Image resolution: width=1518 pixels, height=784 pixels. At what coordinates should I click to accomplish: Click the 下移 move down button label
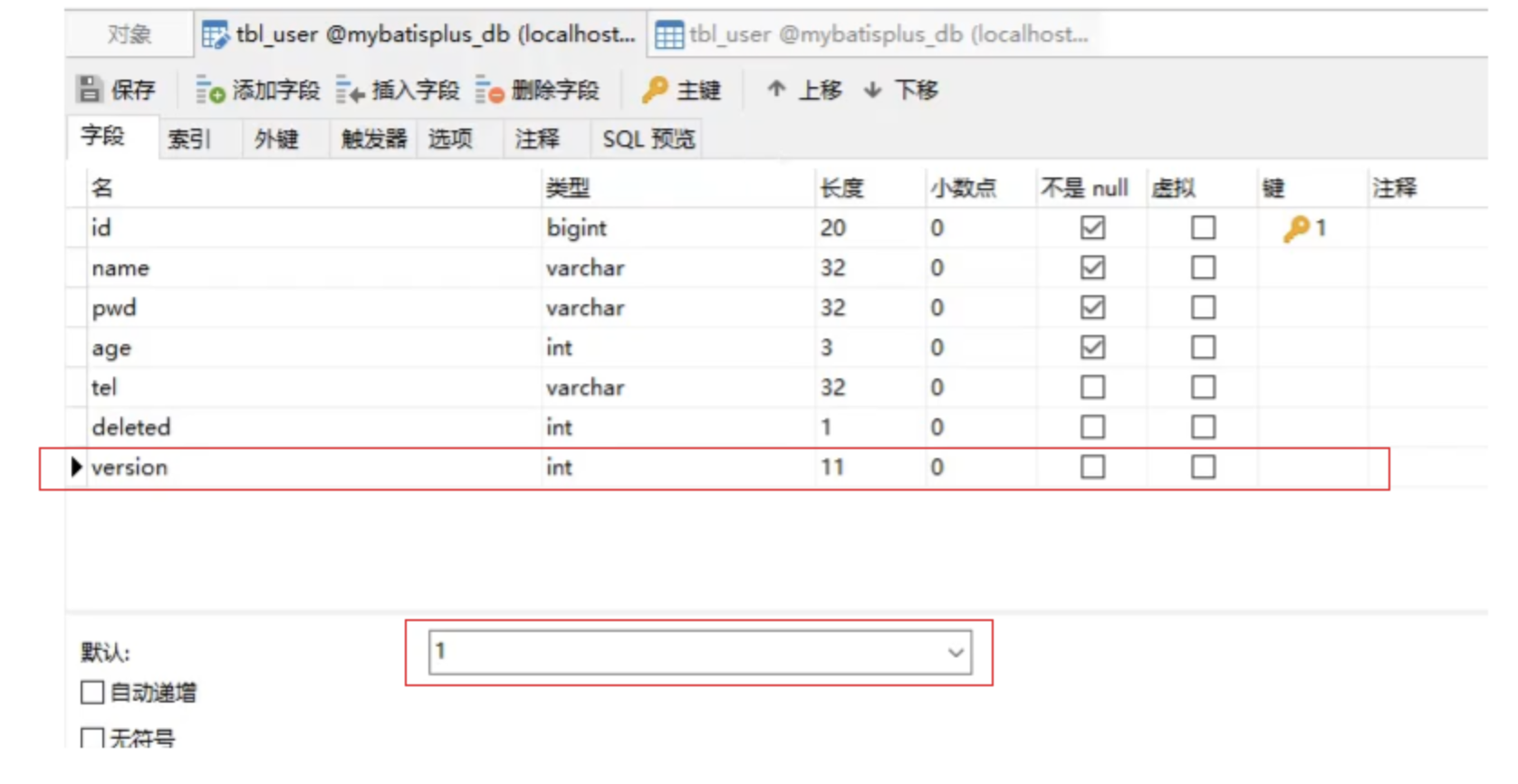point(917,90)
